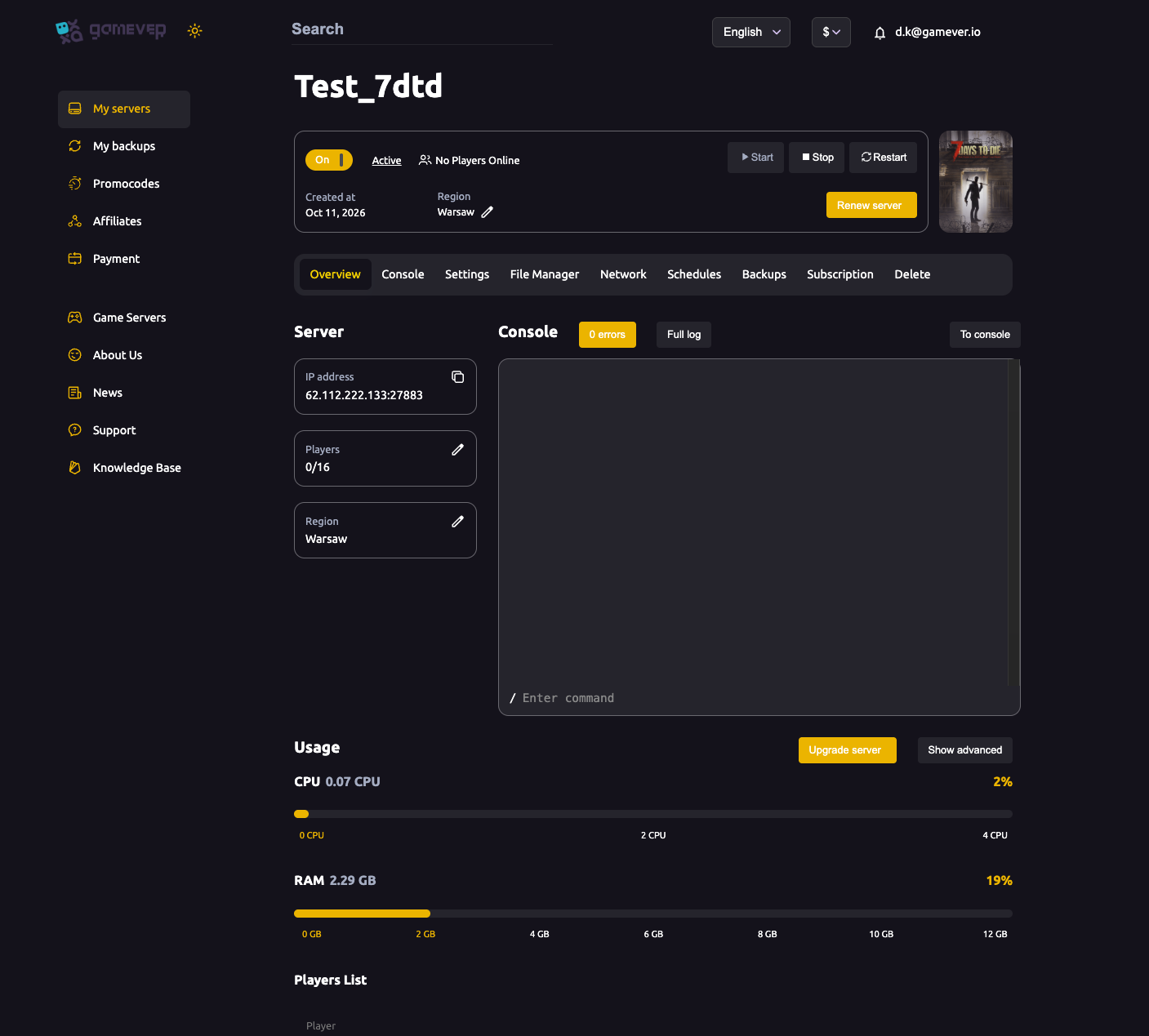Screen dimensions: 1149x1036
Task: Toggle the server On switch
Action: coord(329,160)
